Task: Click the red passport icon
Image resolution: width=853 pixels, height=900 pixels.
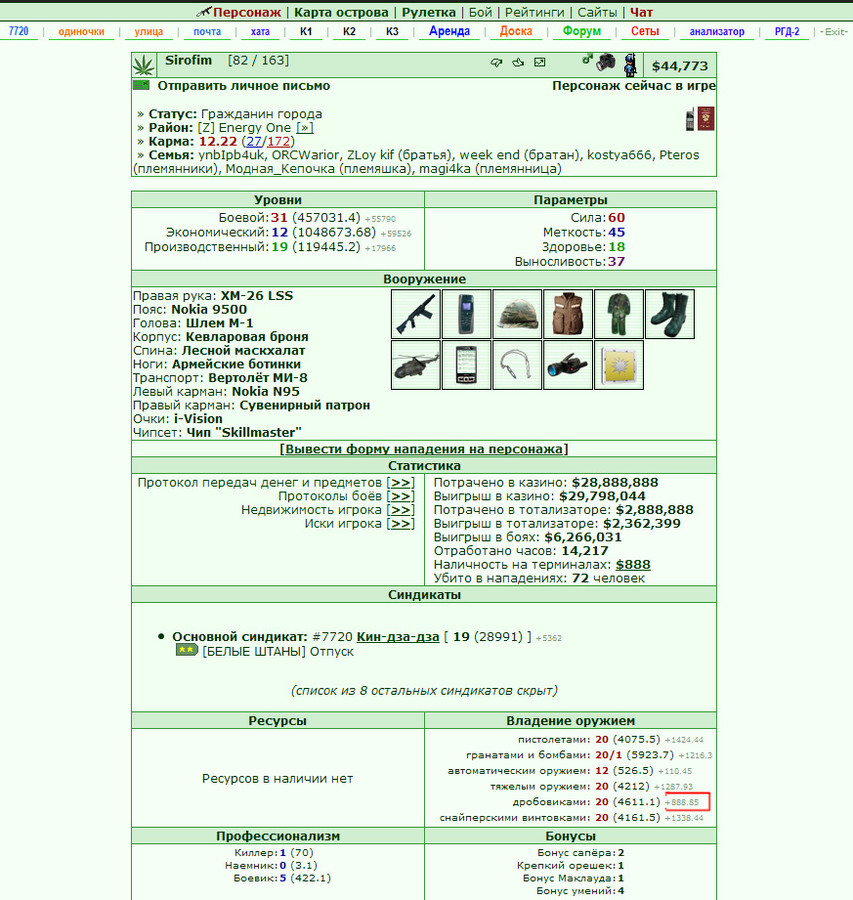Action: pos(706,118)
